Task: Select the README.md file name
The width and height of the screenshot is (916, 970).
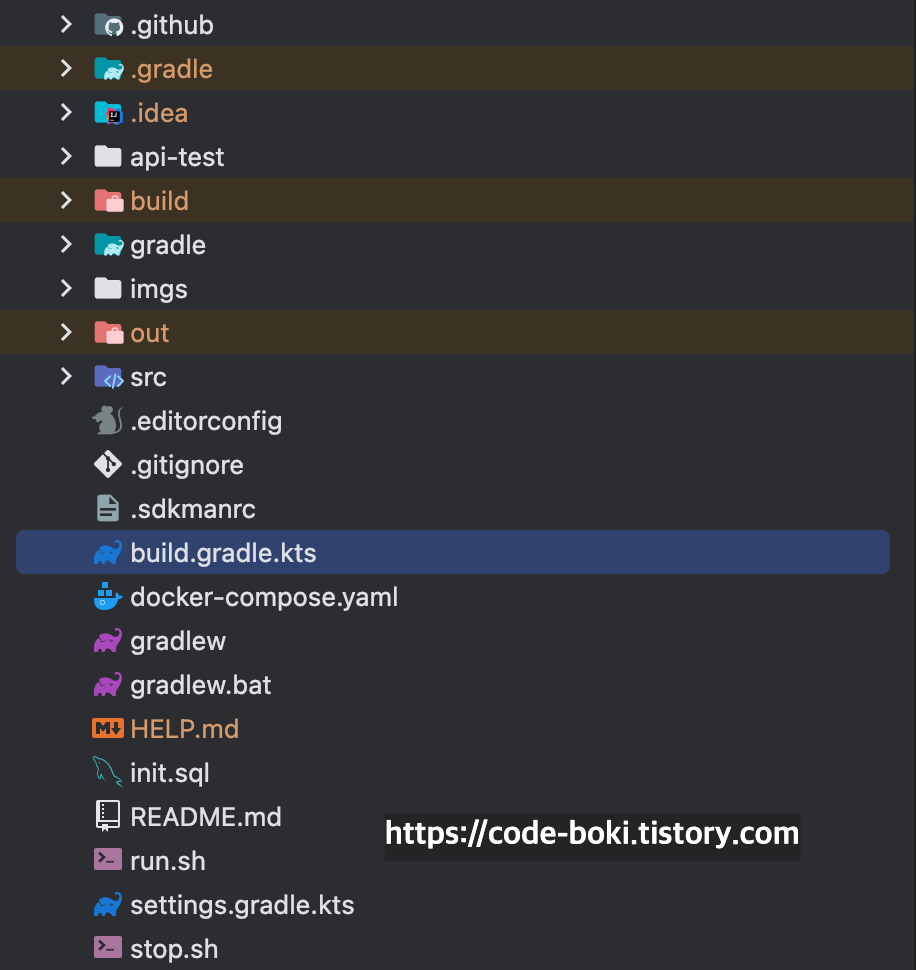Action: 206,818
